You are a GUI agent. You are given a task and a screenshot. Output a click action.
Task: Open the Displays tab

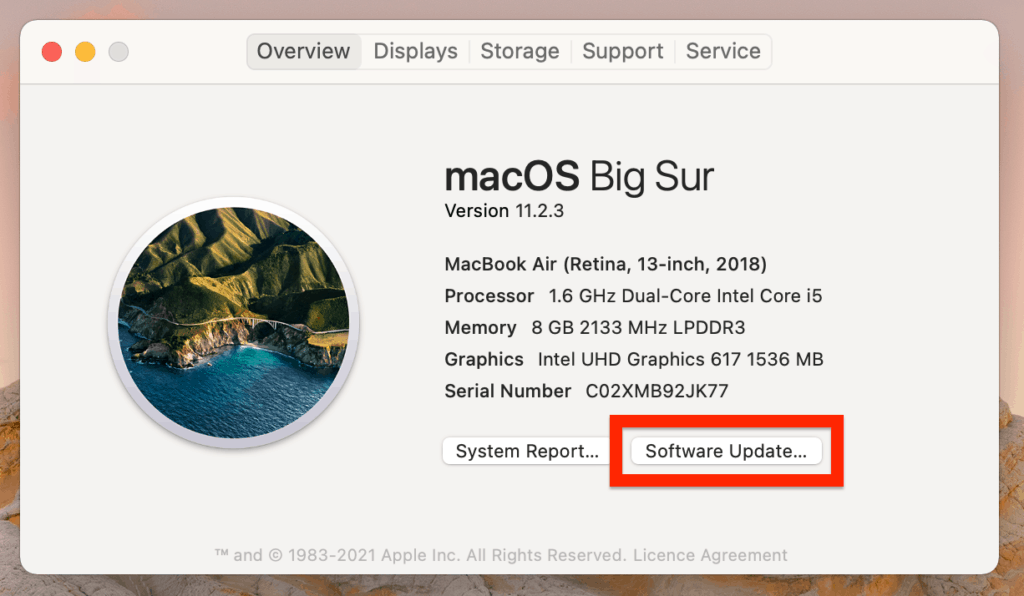(415, 51)
